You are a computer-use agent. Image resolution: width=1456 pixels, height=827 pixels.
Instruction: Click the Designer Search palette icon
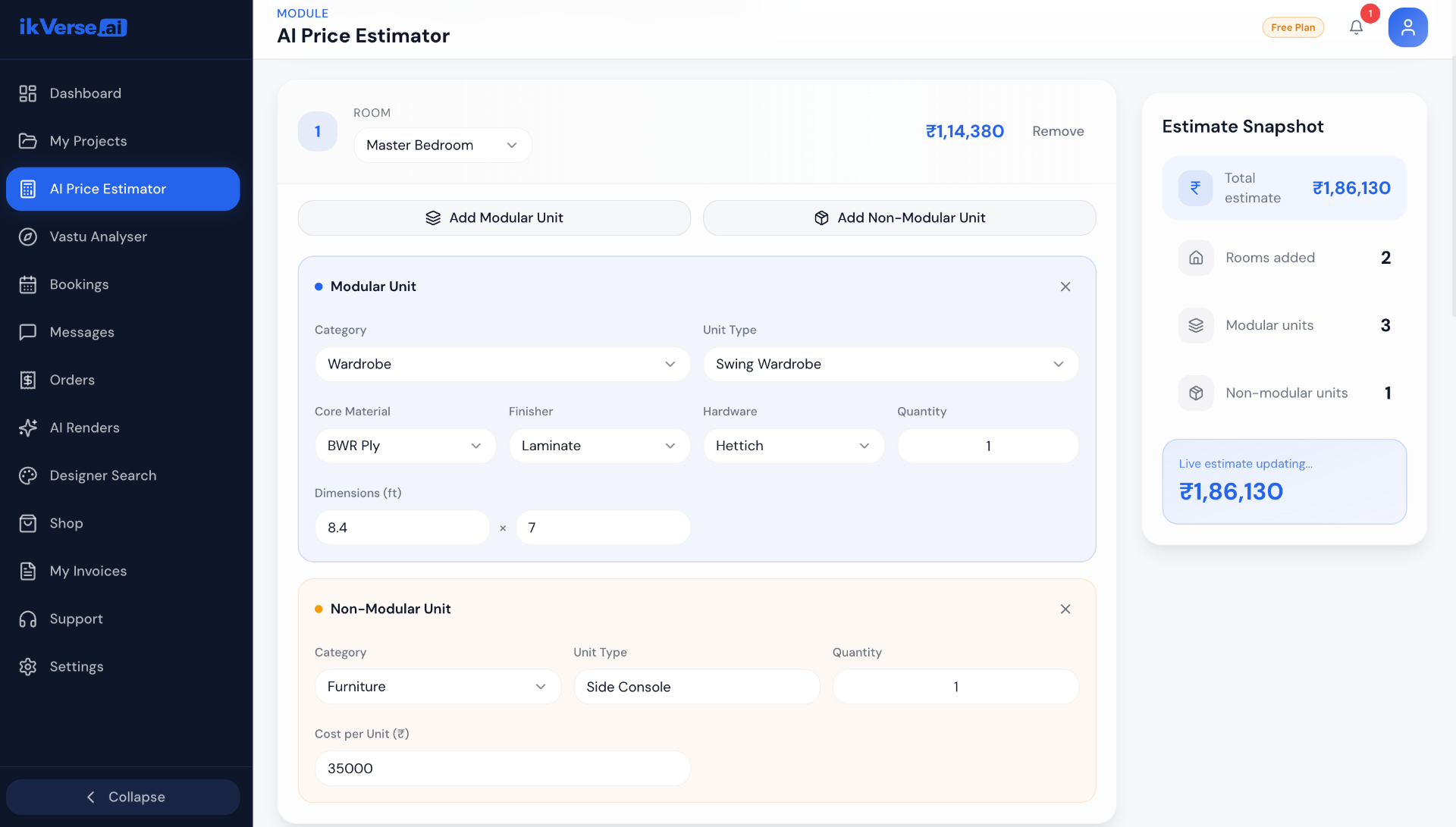[x=28, y=475]
